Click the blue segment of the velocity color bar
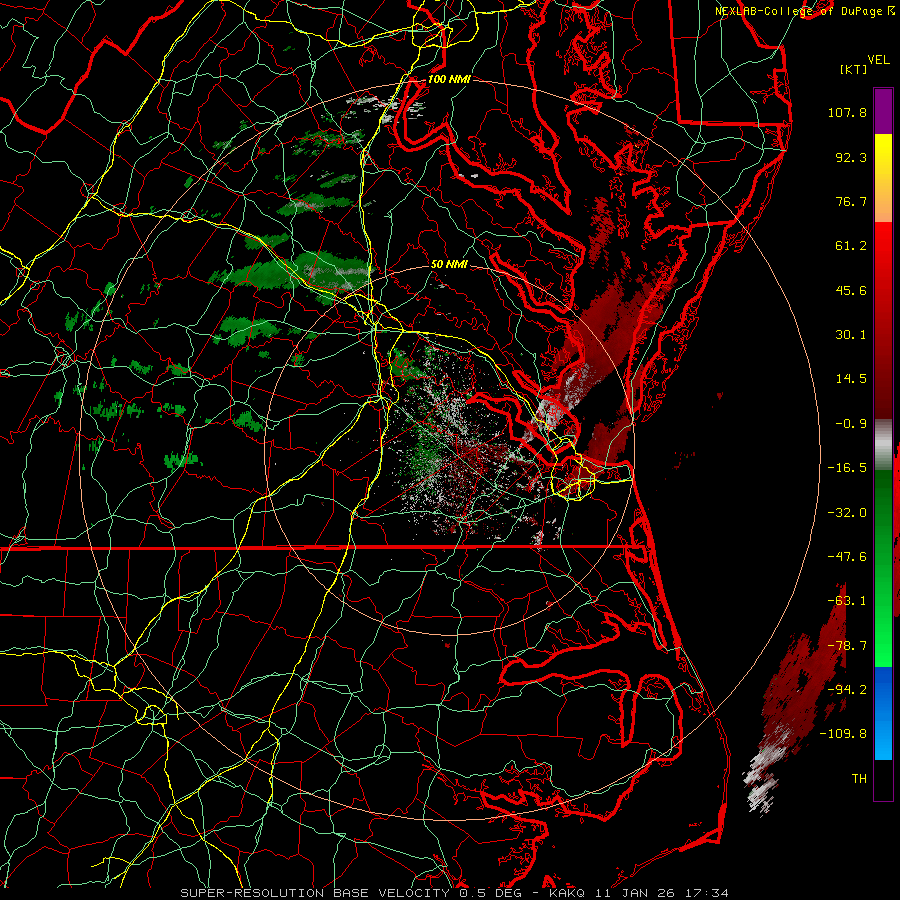 coord(883,713)
